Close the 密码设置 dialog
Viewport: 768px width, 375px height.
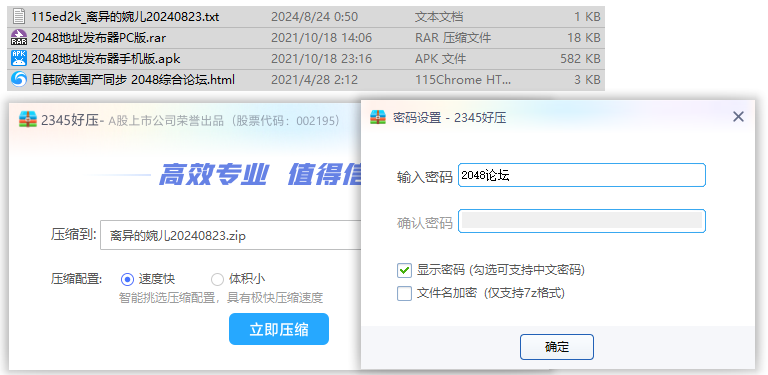click(x=738, y=117)
